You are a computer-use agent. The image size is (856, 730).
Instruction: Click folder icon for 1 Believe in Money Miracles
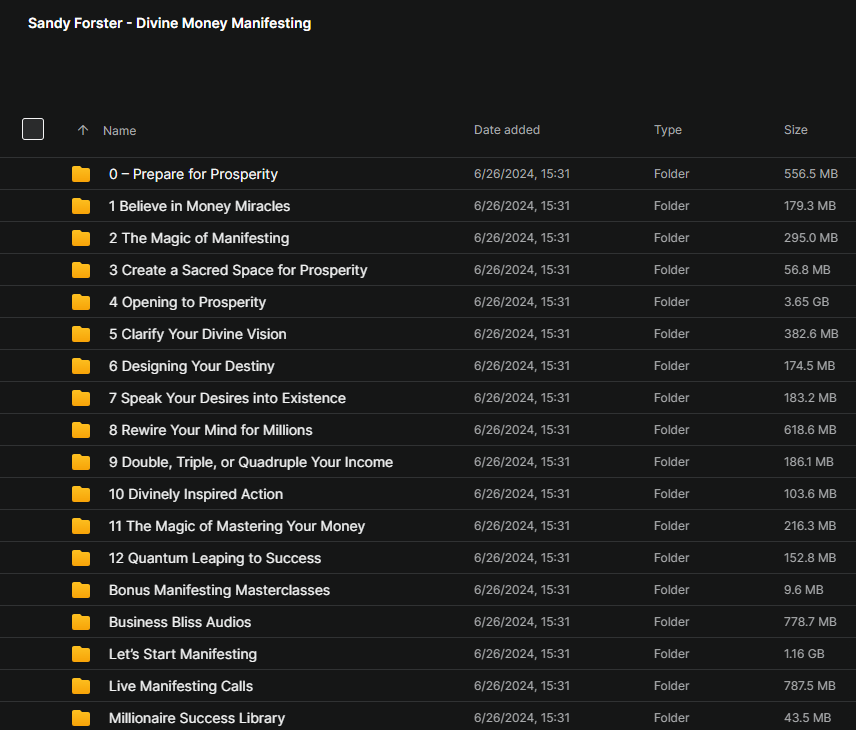(x=81, y=206)
